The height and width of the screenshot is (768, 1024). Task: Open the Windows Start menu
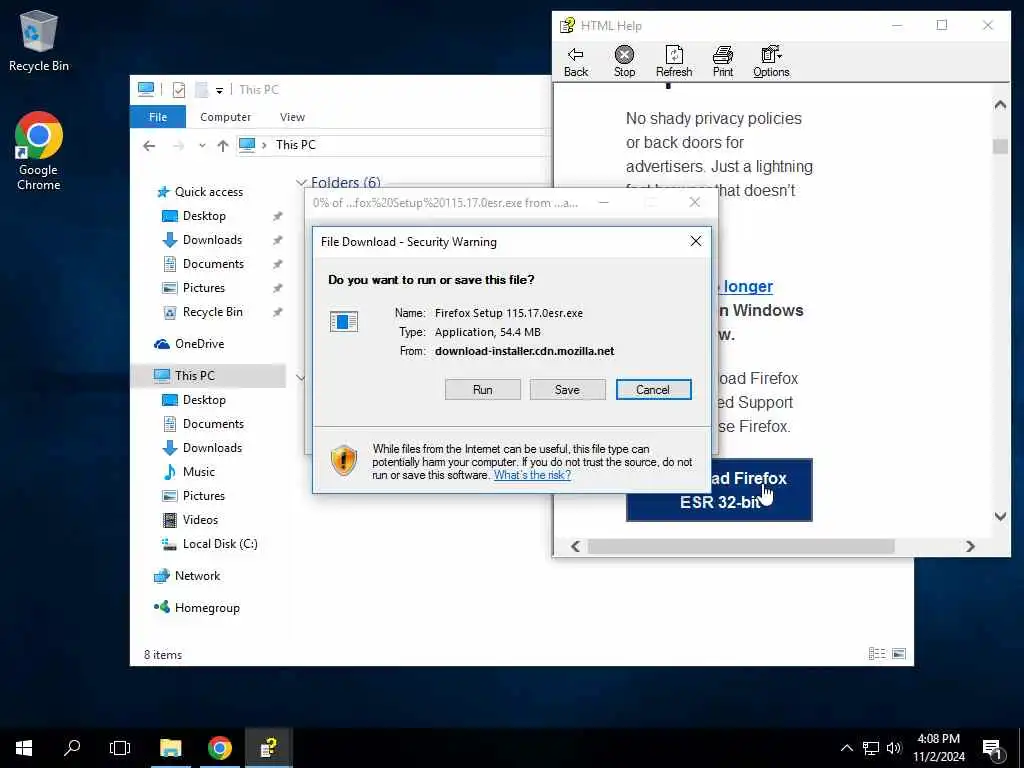coord(24,748)
